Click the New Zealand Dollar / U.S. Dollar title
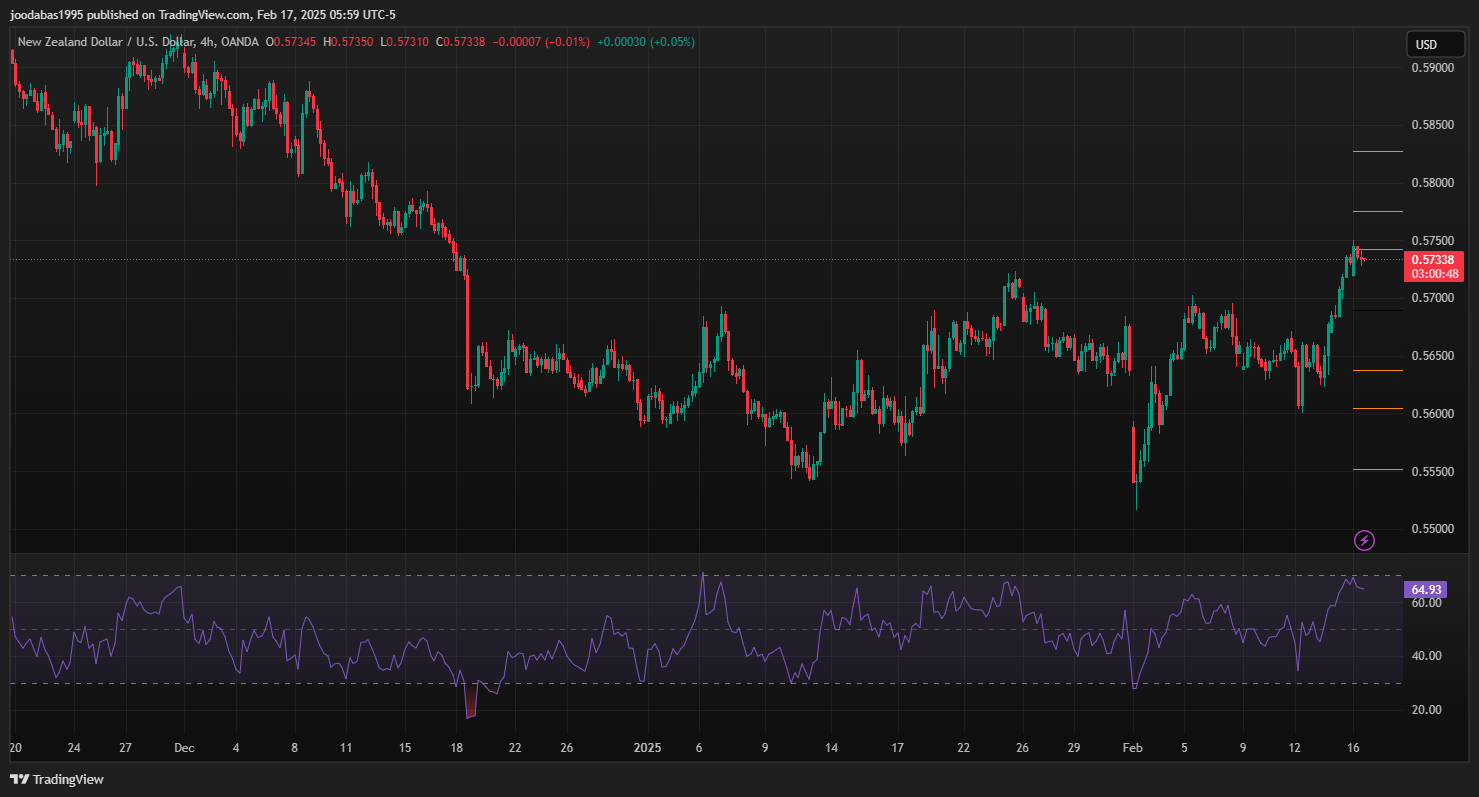1479x797 pixels. (x=105, y=42)
